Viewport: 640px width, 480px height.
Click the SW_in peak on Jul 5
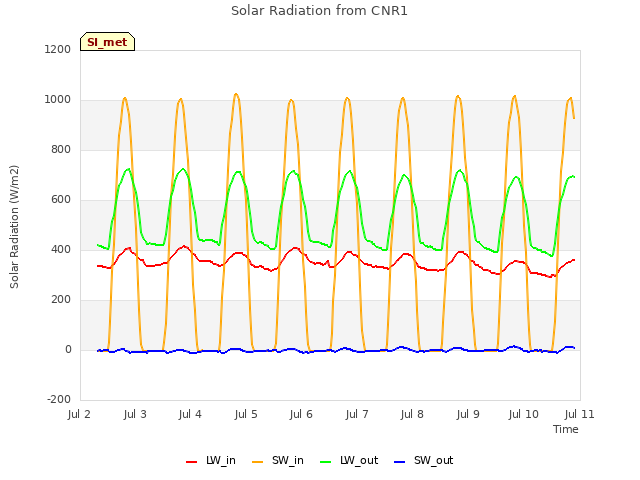[x=236, y=94]
